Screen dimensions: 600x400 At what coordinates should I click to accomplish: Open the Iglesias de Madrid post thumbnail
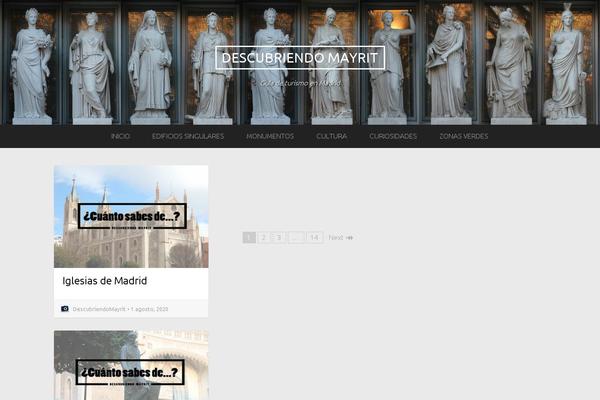[131, 217]
